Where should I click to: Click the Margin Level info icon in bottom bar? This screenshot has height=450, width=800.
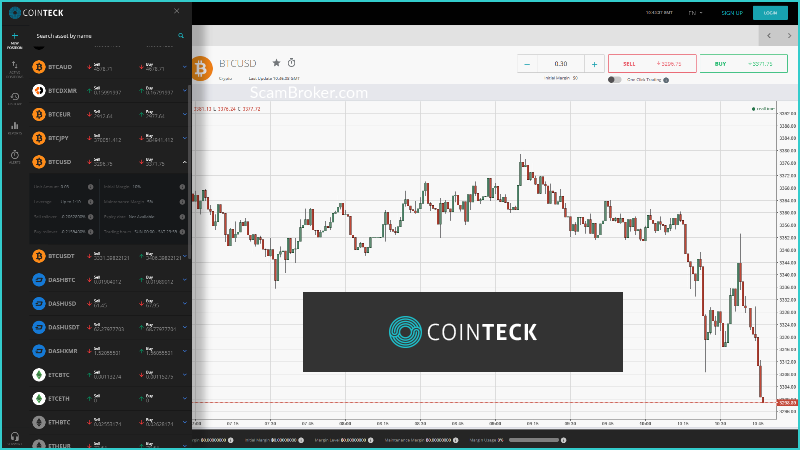coord(370,440)
